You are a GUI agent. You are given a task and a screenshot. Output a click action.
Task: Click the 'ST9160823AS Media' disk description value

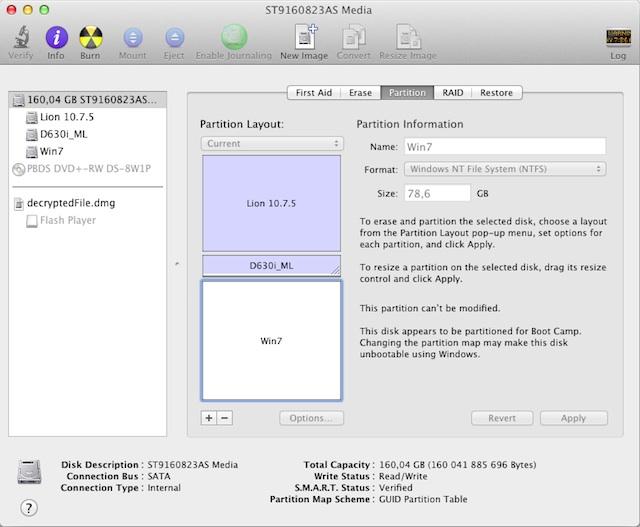click(193, 465)
